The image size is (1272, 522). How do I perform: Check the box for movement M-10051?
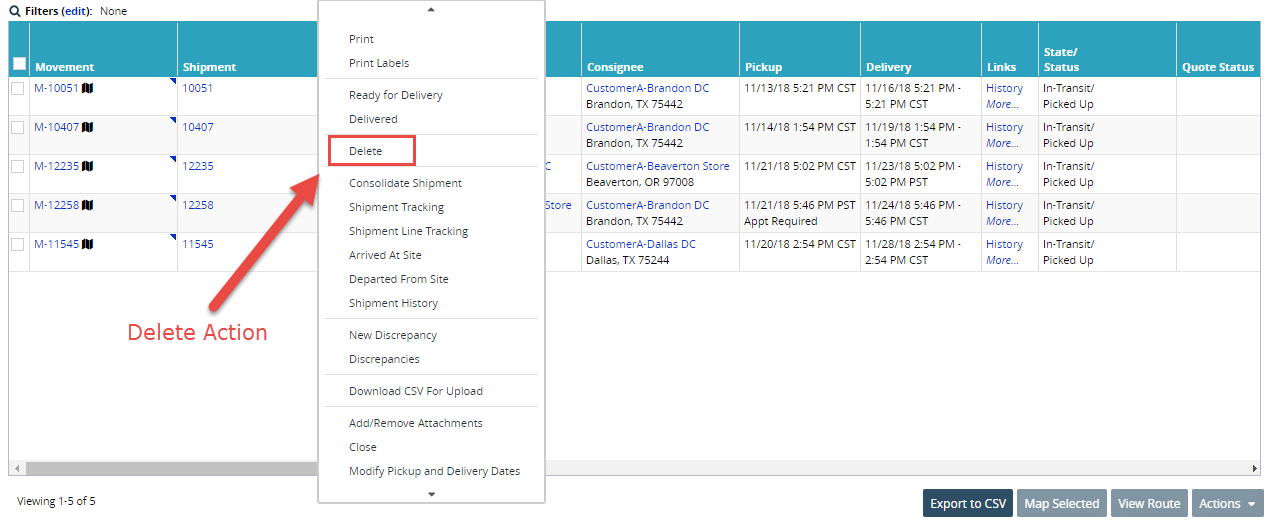(18, 88)
